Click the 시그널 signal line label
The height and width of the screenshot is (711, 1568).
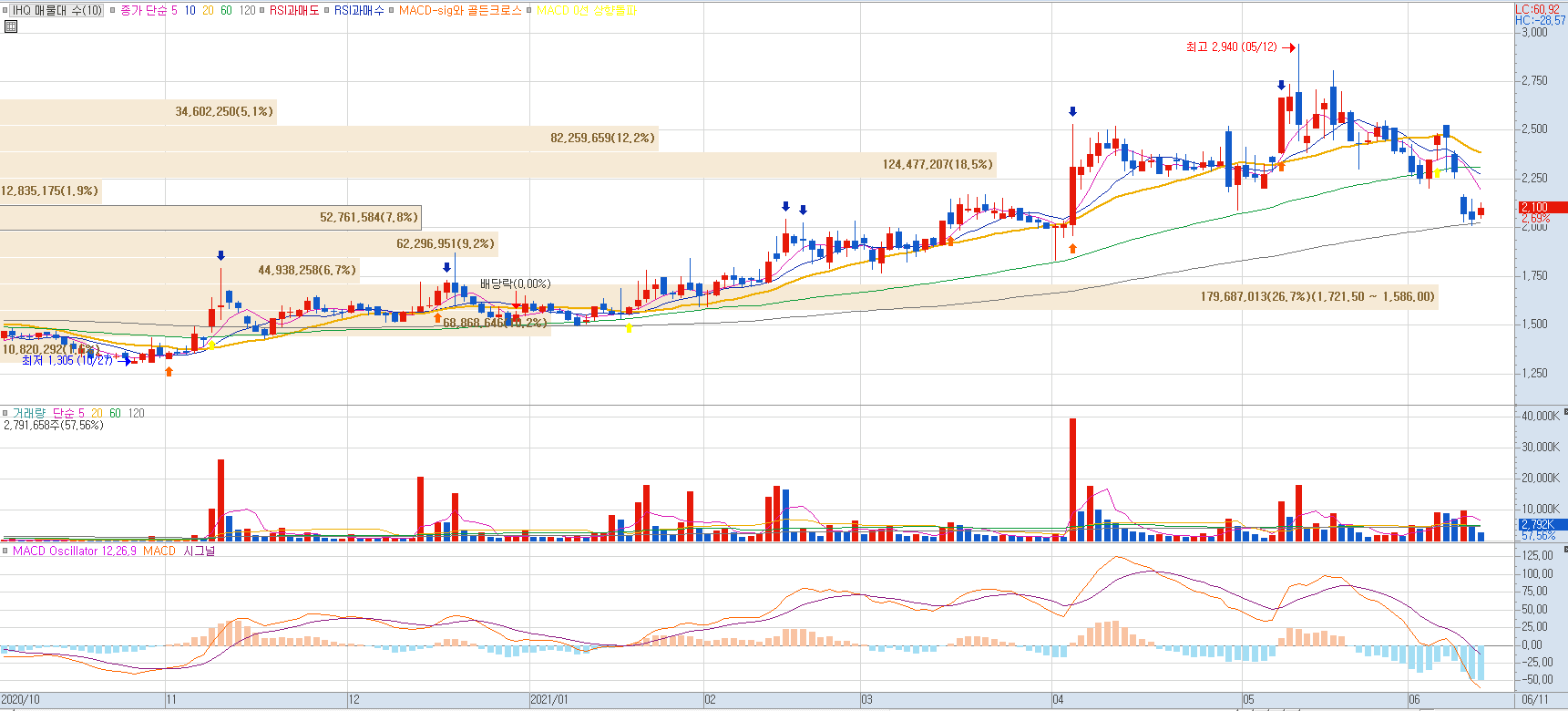(199, 551)
